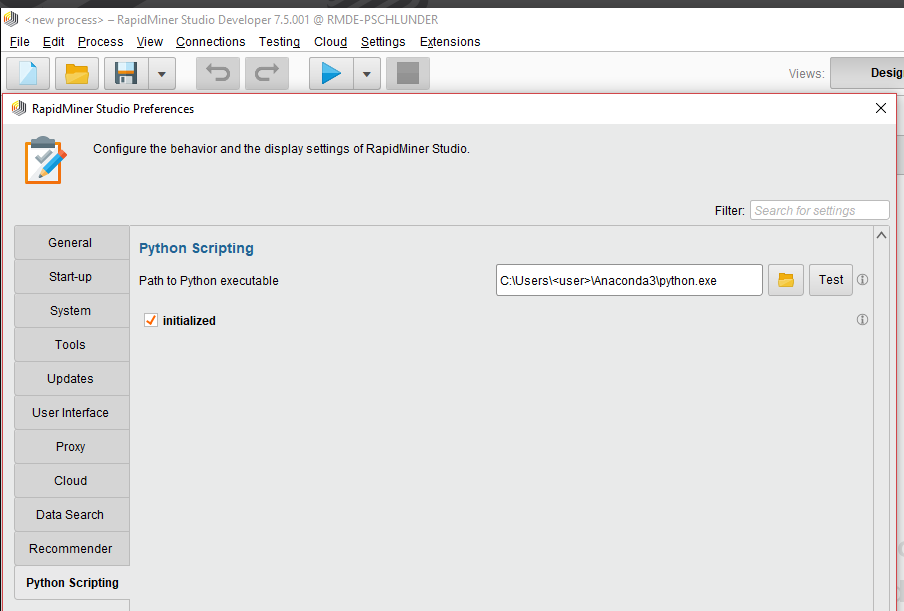This screenshot has height=611, width=904.
Task: Select the General preferences tab
Action: [71, 243]
